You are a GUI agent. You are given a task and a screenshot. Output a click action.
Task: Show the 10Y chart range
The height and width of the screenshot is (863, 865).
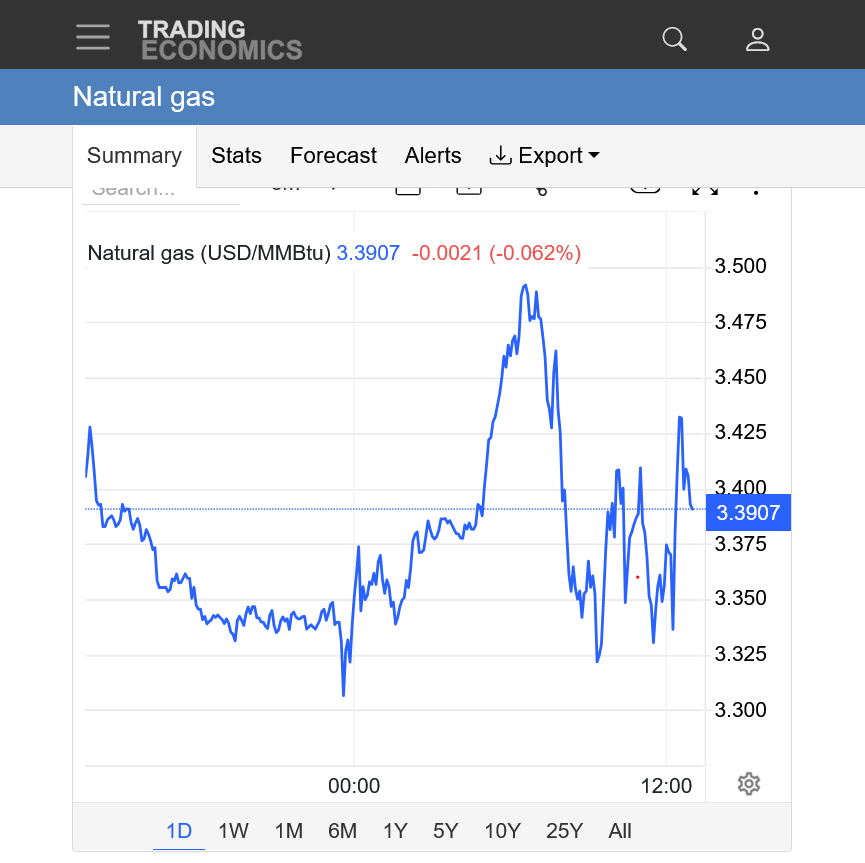coord(502,831)
